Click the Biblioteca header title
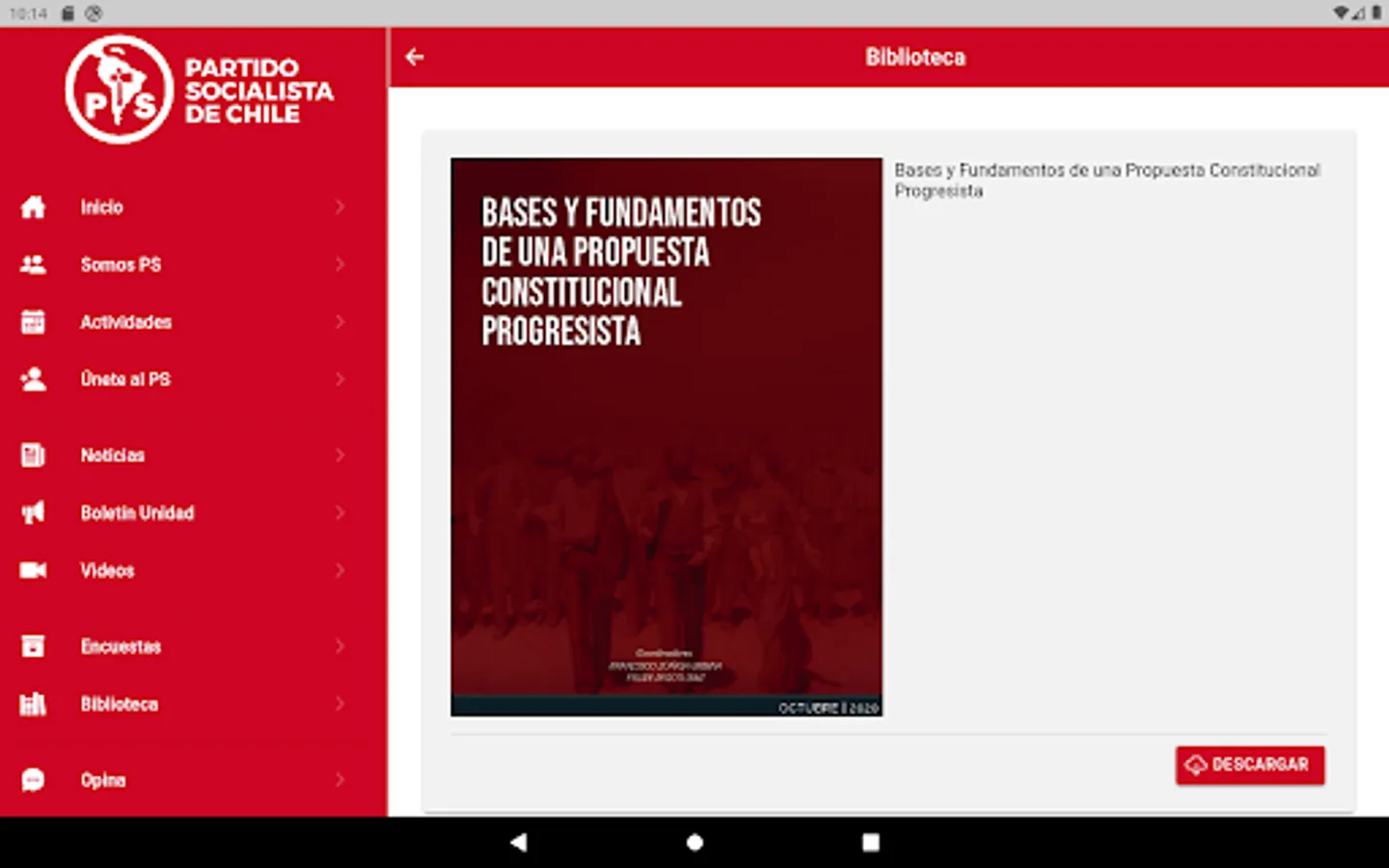Screen dimensions: 1389x868 coord(915,57)
